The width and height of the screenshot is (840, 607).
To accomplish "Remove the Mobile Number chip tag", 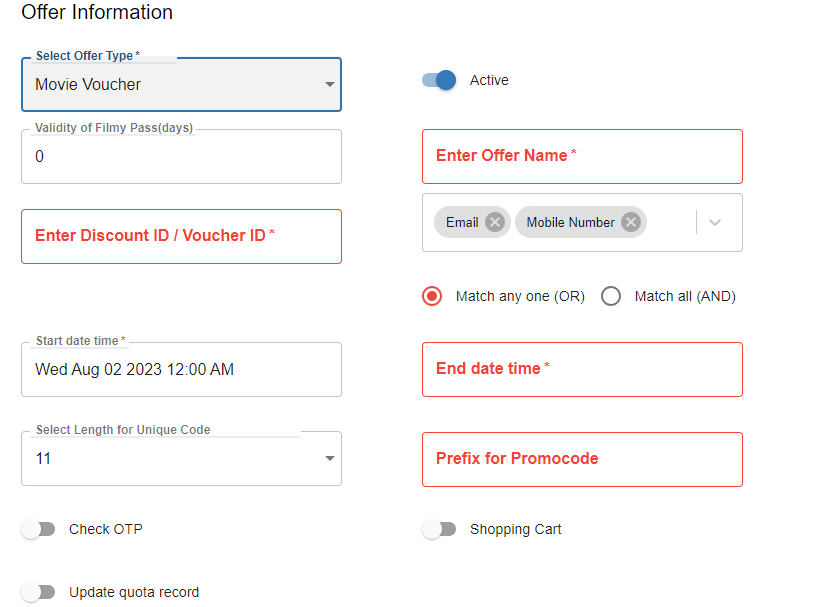I will click(x=630, y=222).
